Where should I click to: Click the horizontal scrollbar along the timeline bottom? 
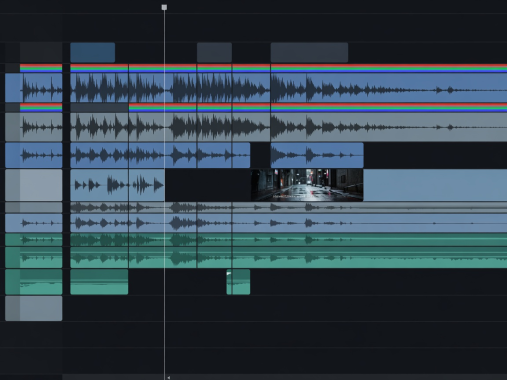284,377
